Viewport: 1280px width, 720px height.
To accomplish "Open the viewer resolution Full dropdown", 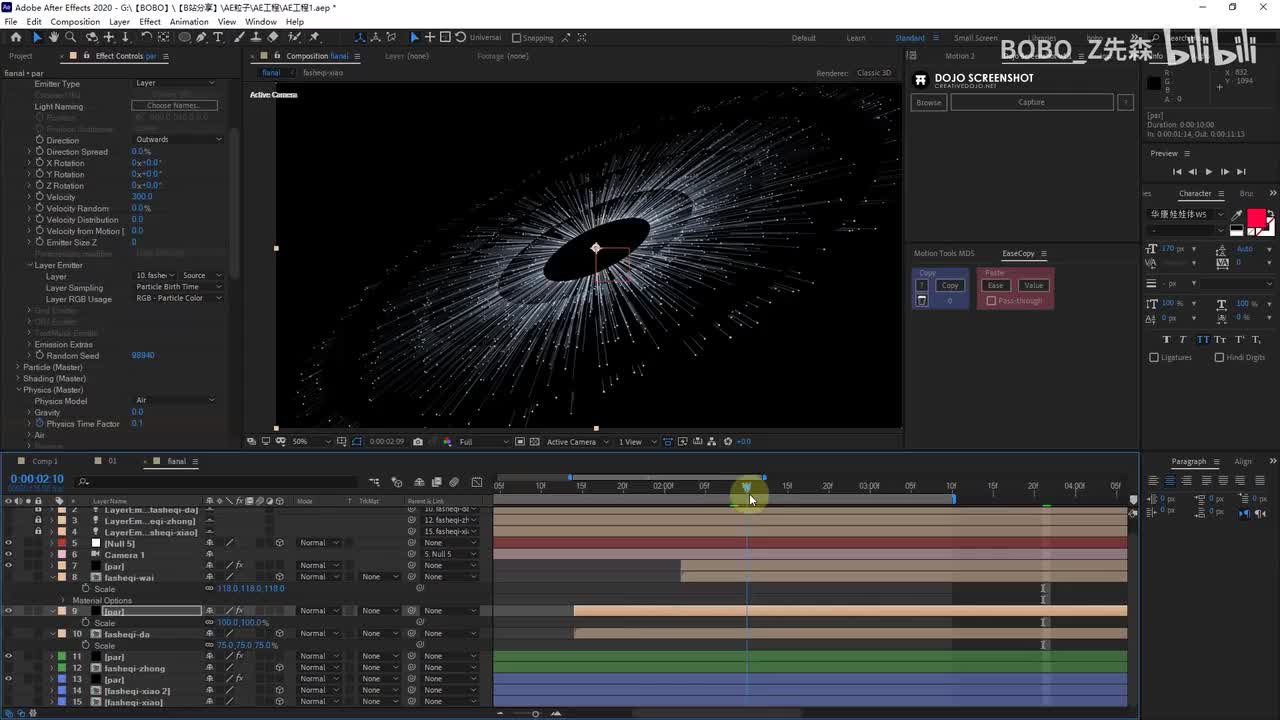I will pyautogui.click(x=482, y=442).
